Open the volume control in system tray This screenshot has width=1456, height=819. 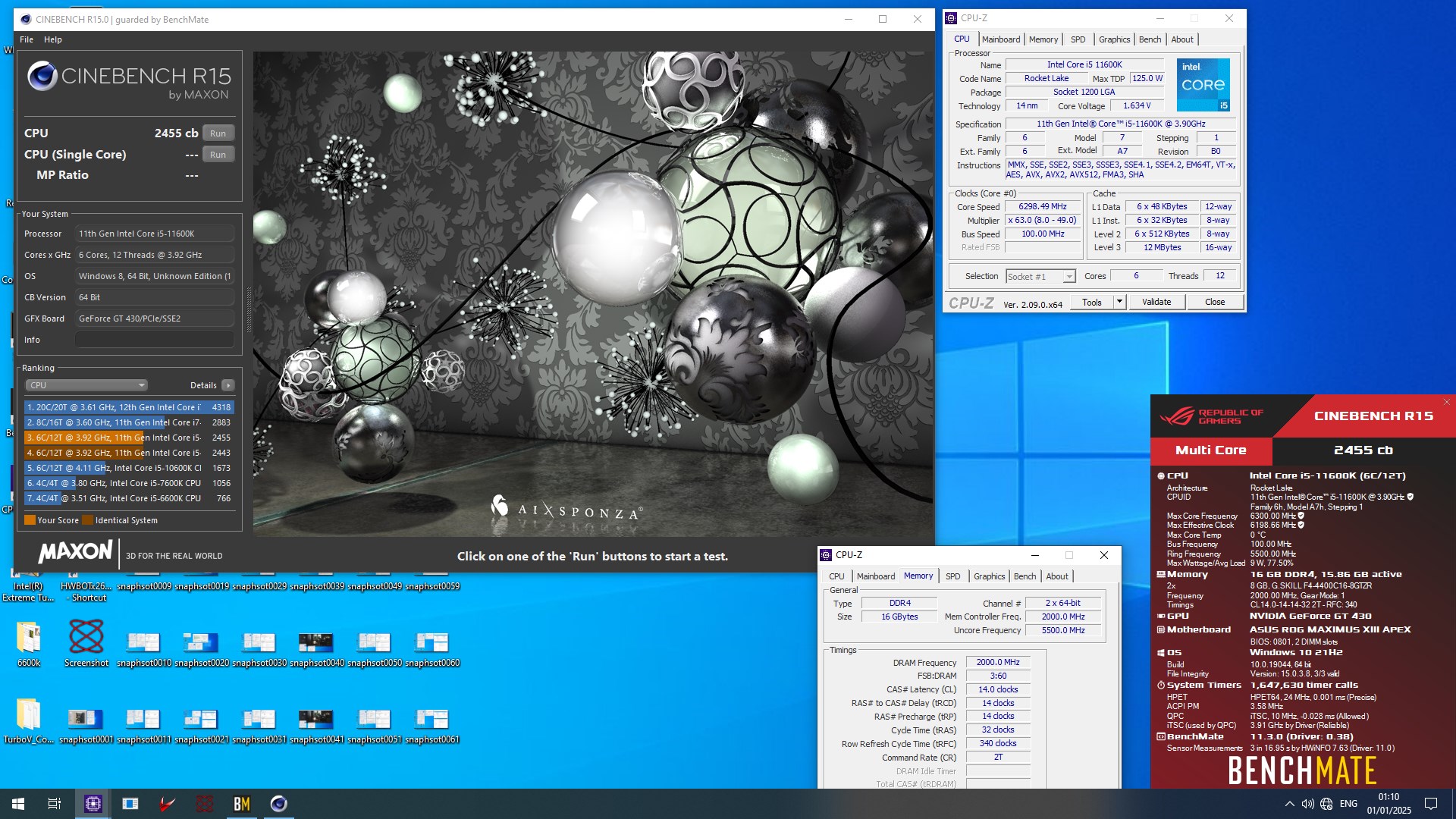tap(1307, 804)
